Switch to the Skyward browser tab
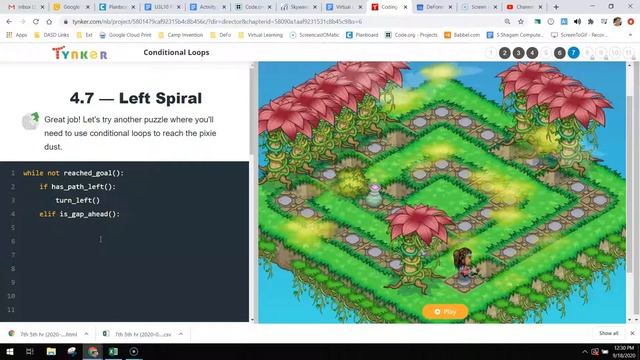 coord(297,7)
